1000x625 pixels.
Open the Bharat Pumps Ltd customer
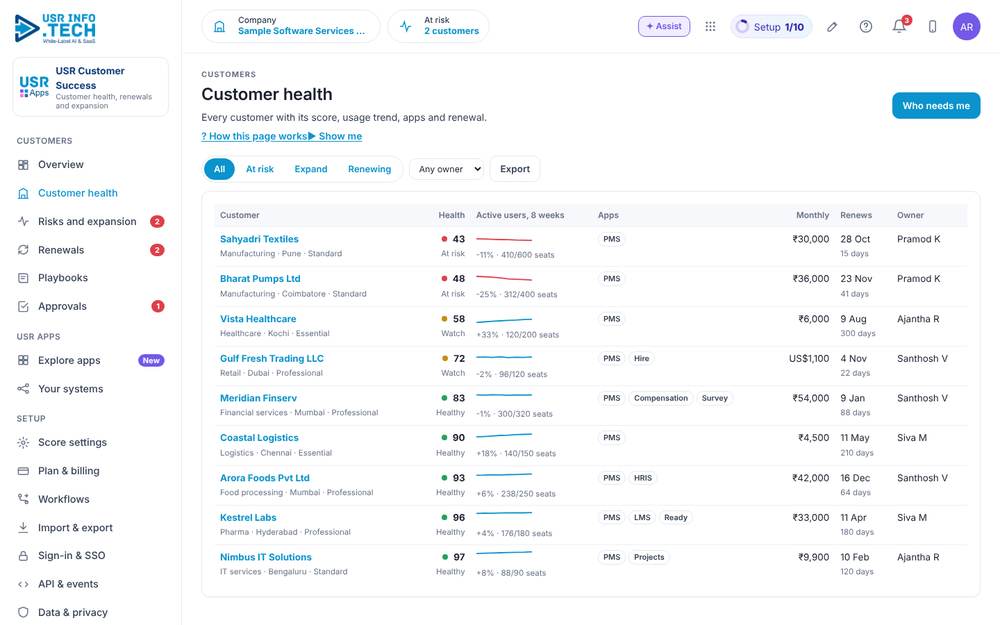click(260, 279)
